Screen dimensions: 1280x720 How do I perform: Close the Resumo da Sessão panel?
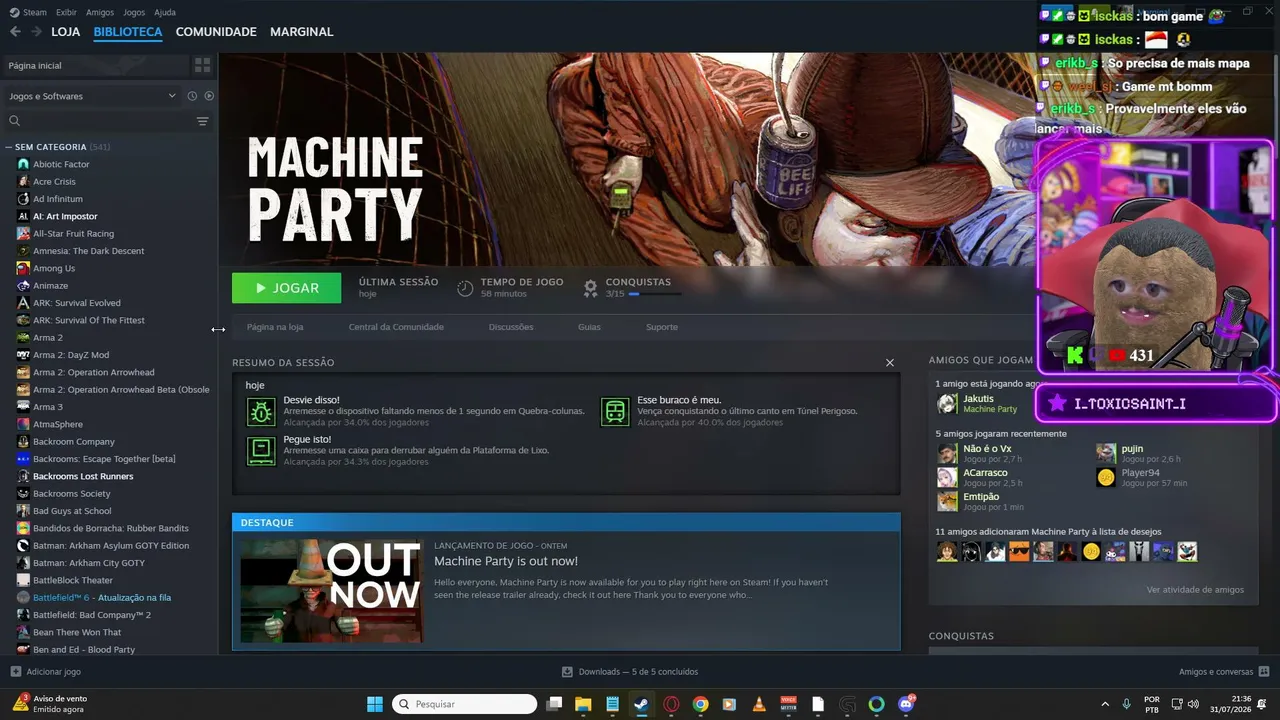tap(890, 362)
